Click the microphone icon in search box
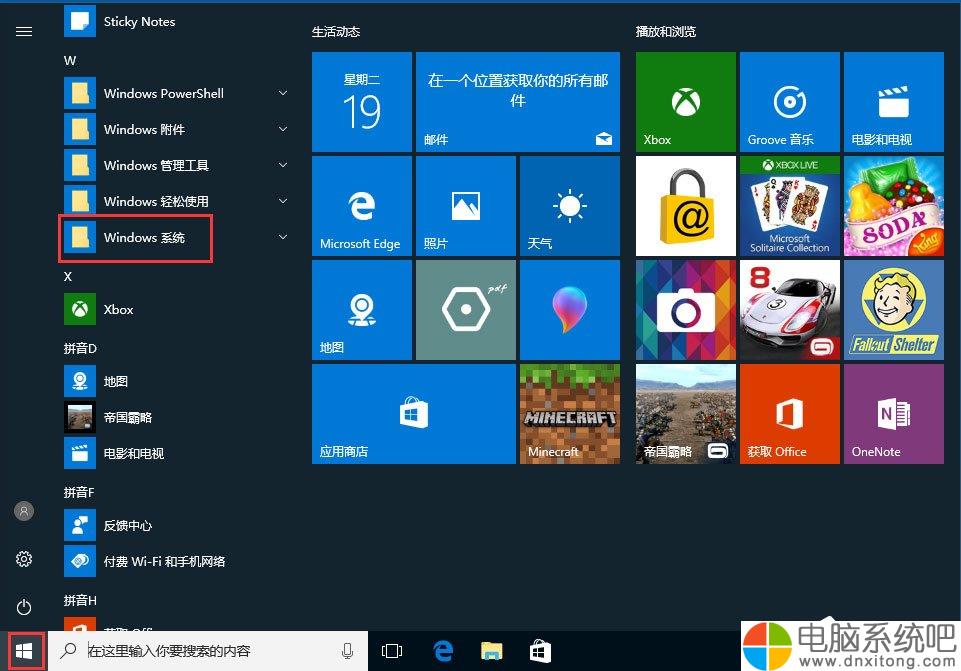 (348, 651)
